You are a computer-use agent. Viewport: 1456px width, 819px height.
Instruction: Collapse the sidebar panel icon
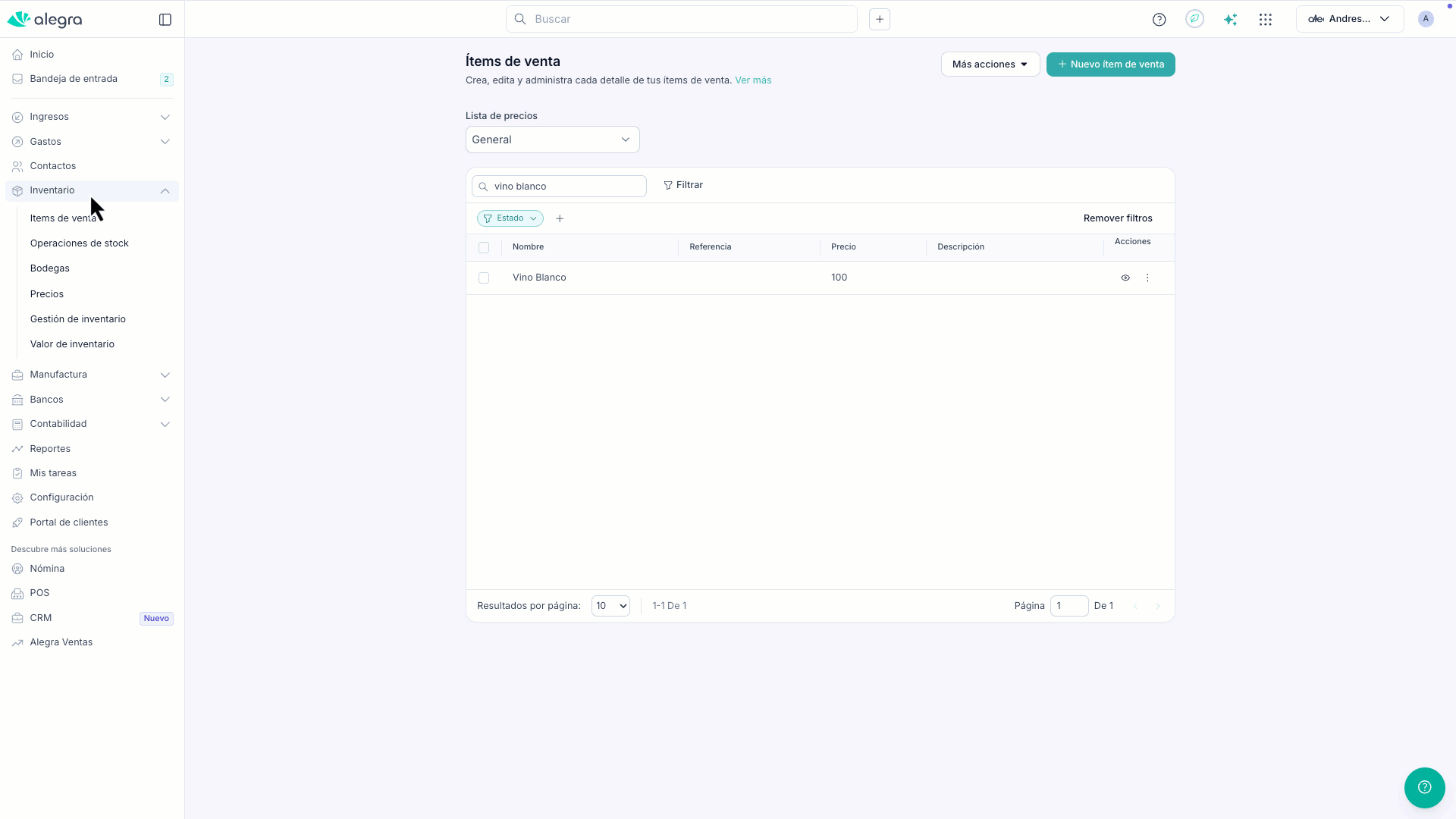[165, 20]
